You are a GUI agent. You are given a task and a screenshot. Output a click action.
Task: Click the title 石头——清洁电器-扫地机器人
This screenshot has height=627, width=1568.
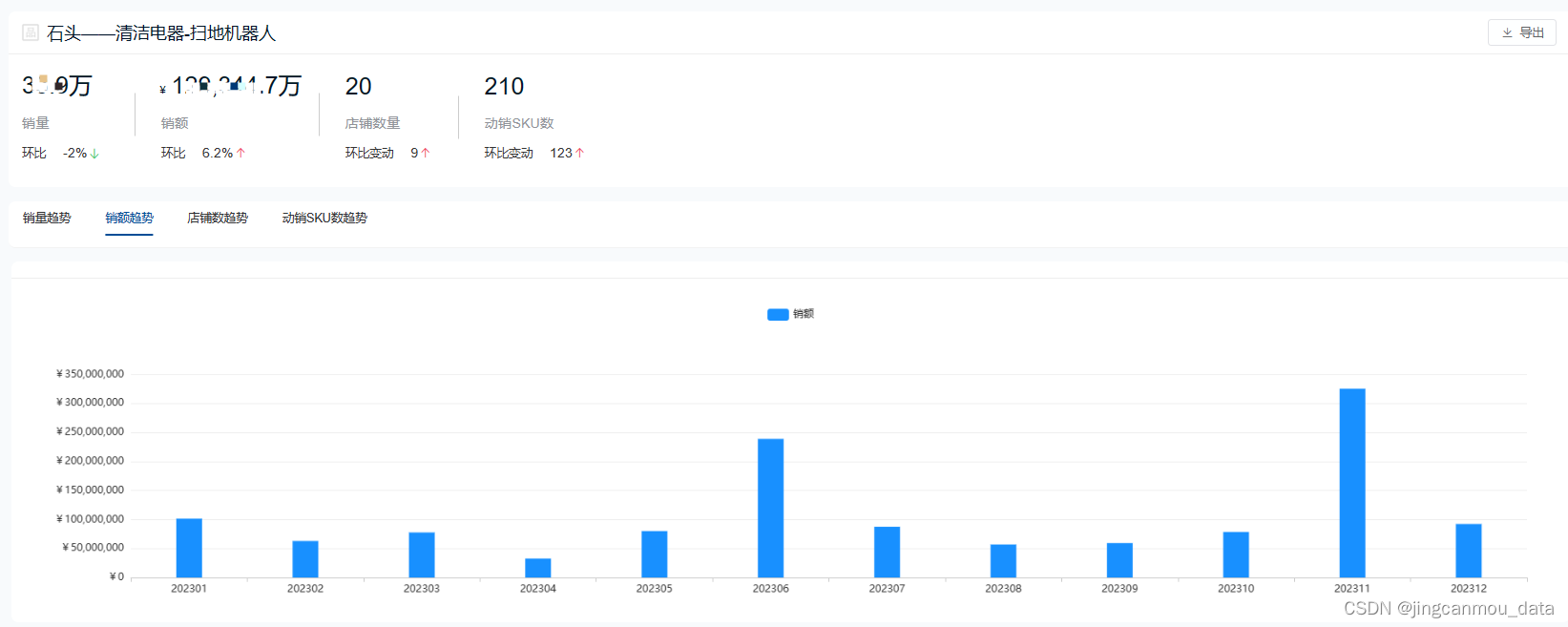point(161,33)
